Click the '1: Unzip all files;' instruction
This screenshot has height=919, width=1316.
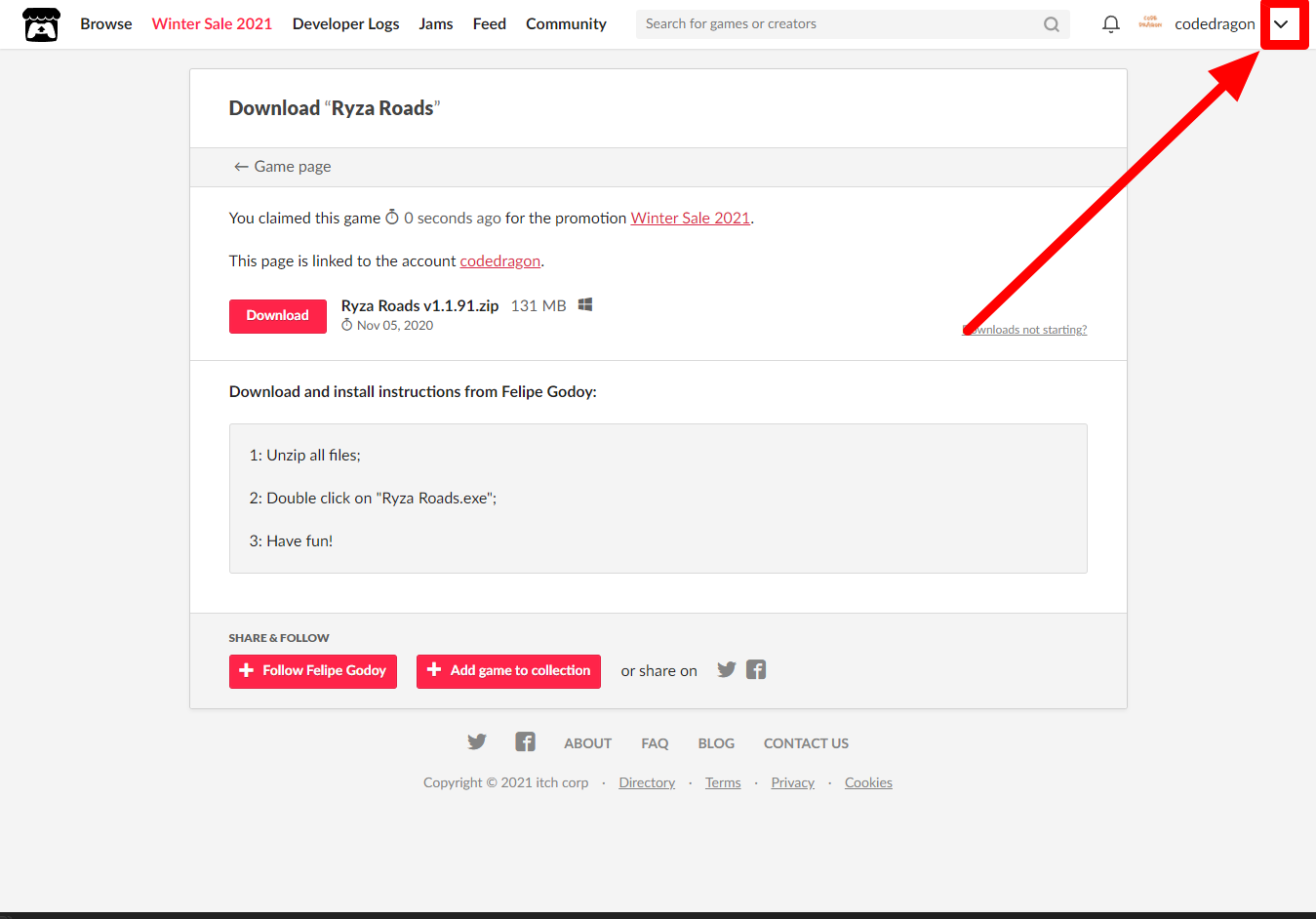304,456
